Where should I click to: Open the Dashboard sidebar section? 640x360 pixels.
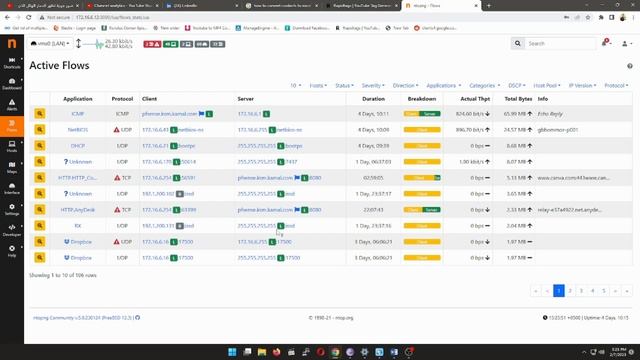coord(12,84)
